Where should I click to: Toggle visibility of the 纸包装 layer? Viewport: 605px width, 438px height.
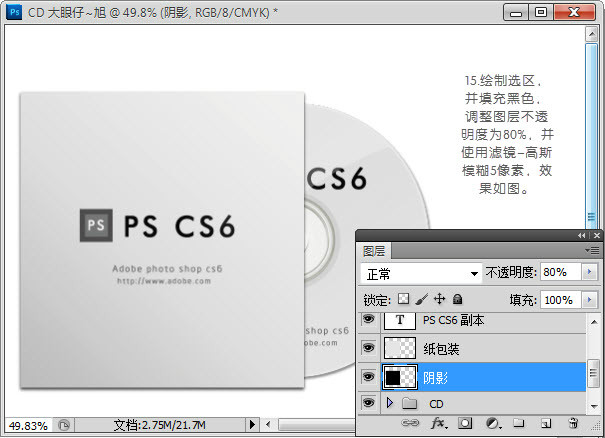368,348
